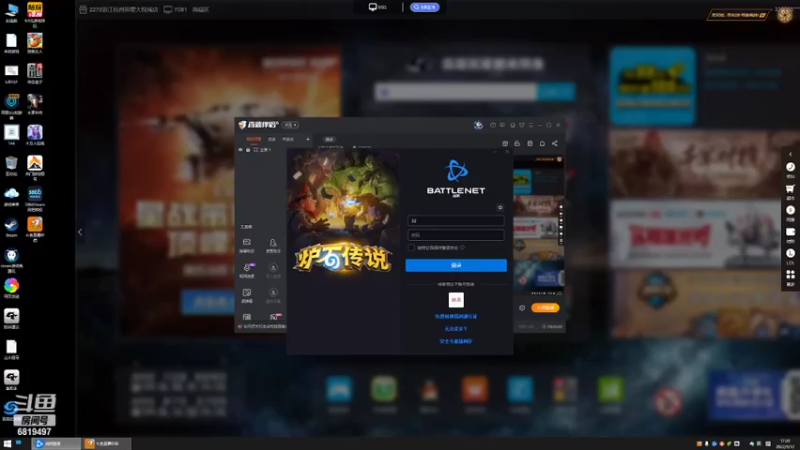Select the first orange scene tab
Screen dimensions: 800x450
pyautogui.click(x=254, y=139)
